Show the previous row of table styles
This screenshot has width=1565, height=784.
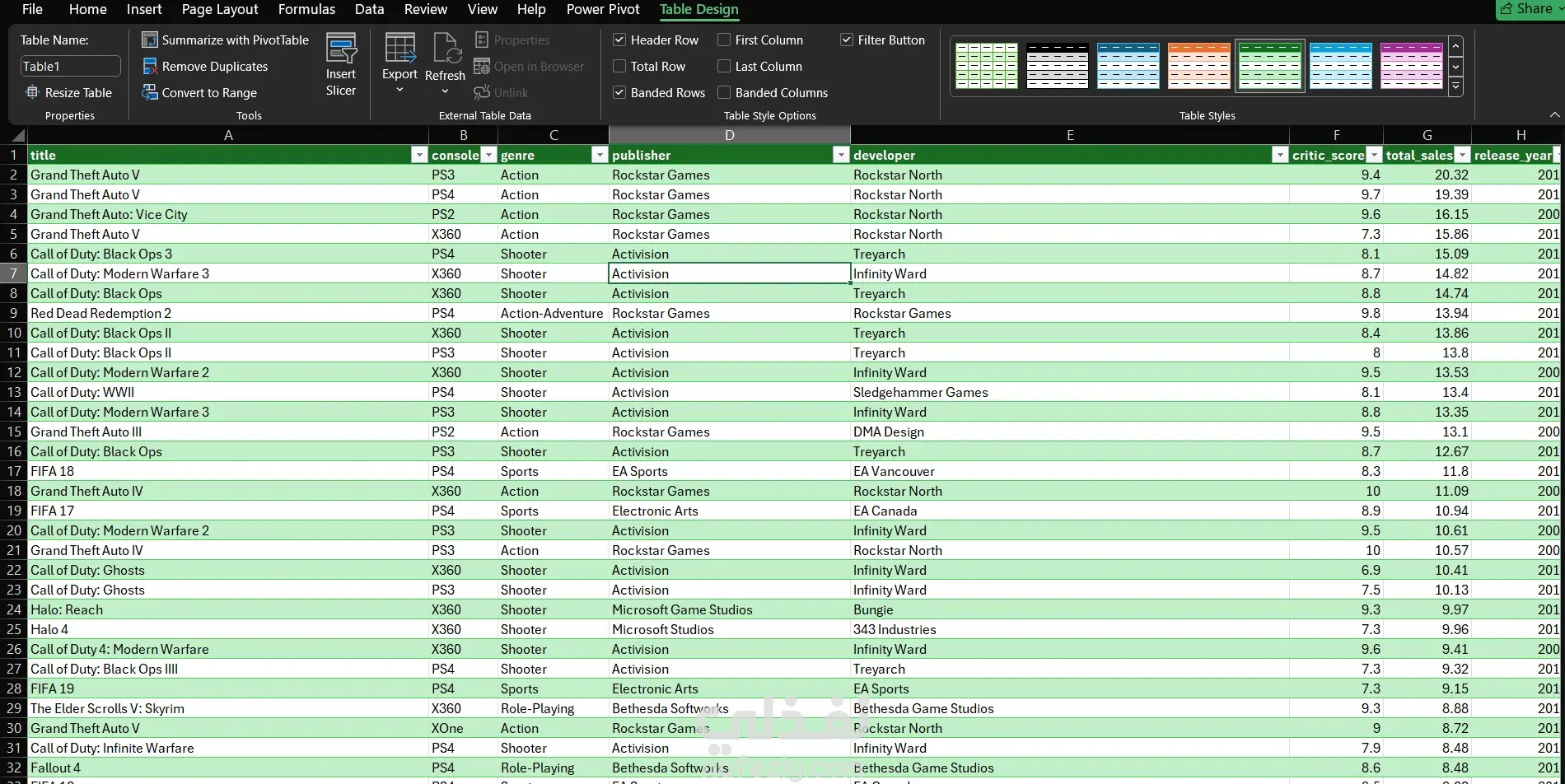click(x=1456, y=46)
